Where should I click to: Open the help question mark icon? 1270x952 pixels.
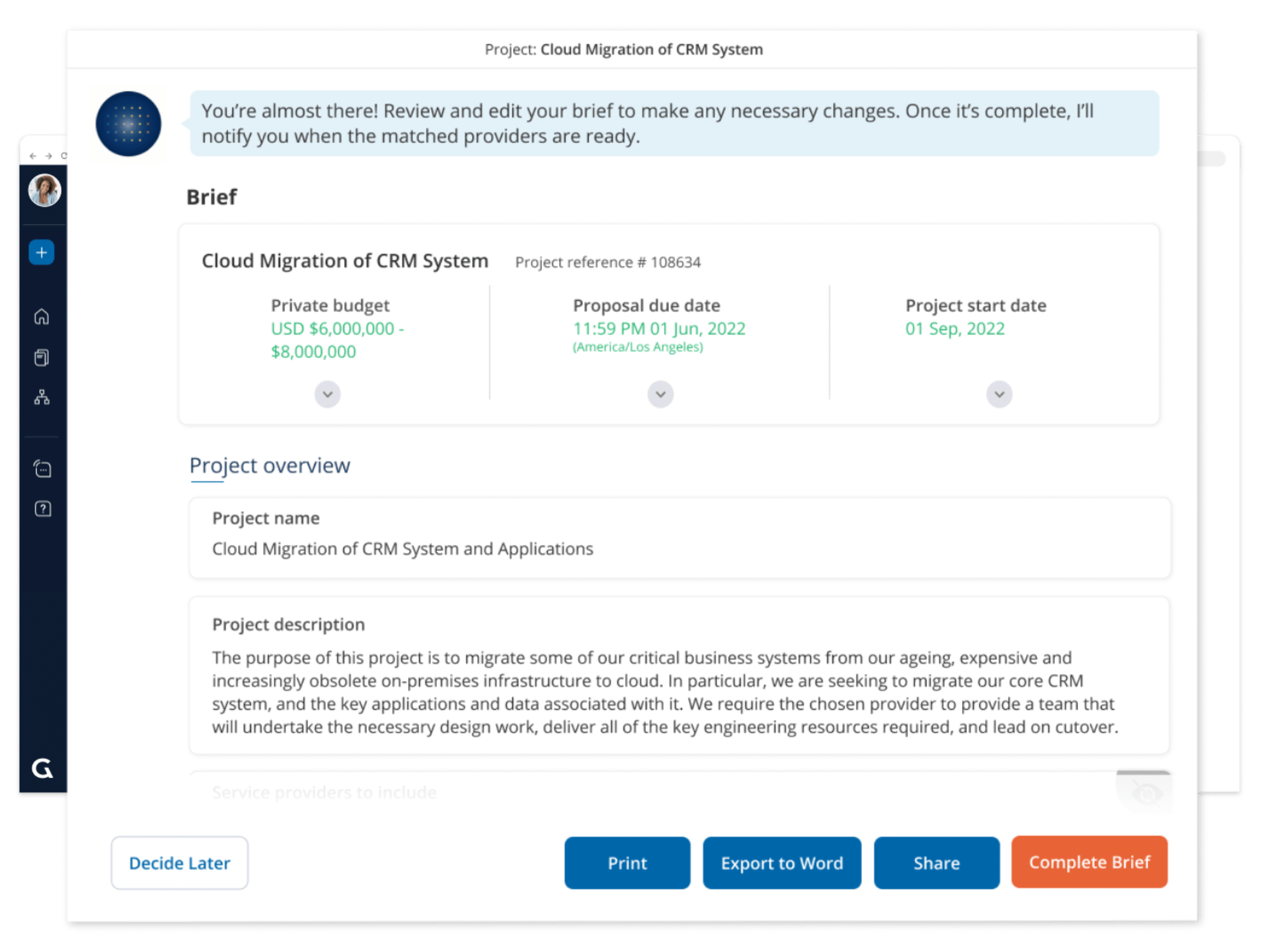tap(43, 509)
